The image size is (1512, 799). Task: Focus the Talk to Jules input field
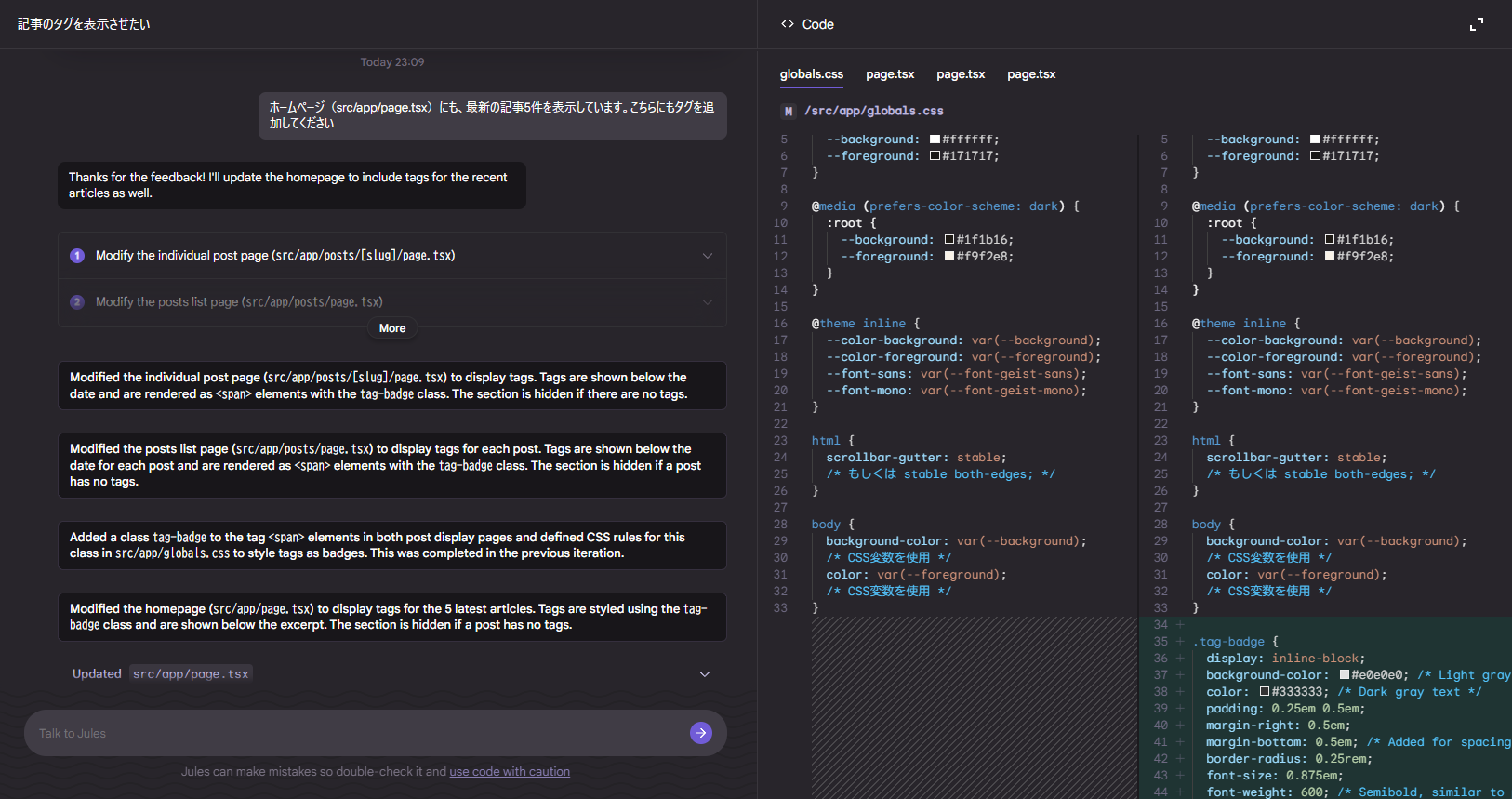click(358, 733)
